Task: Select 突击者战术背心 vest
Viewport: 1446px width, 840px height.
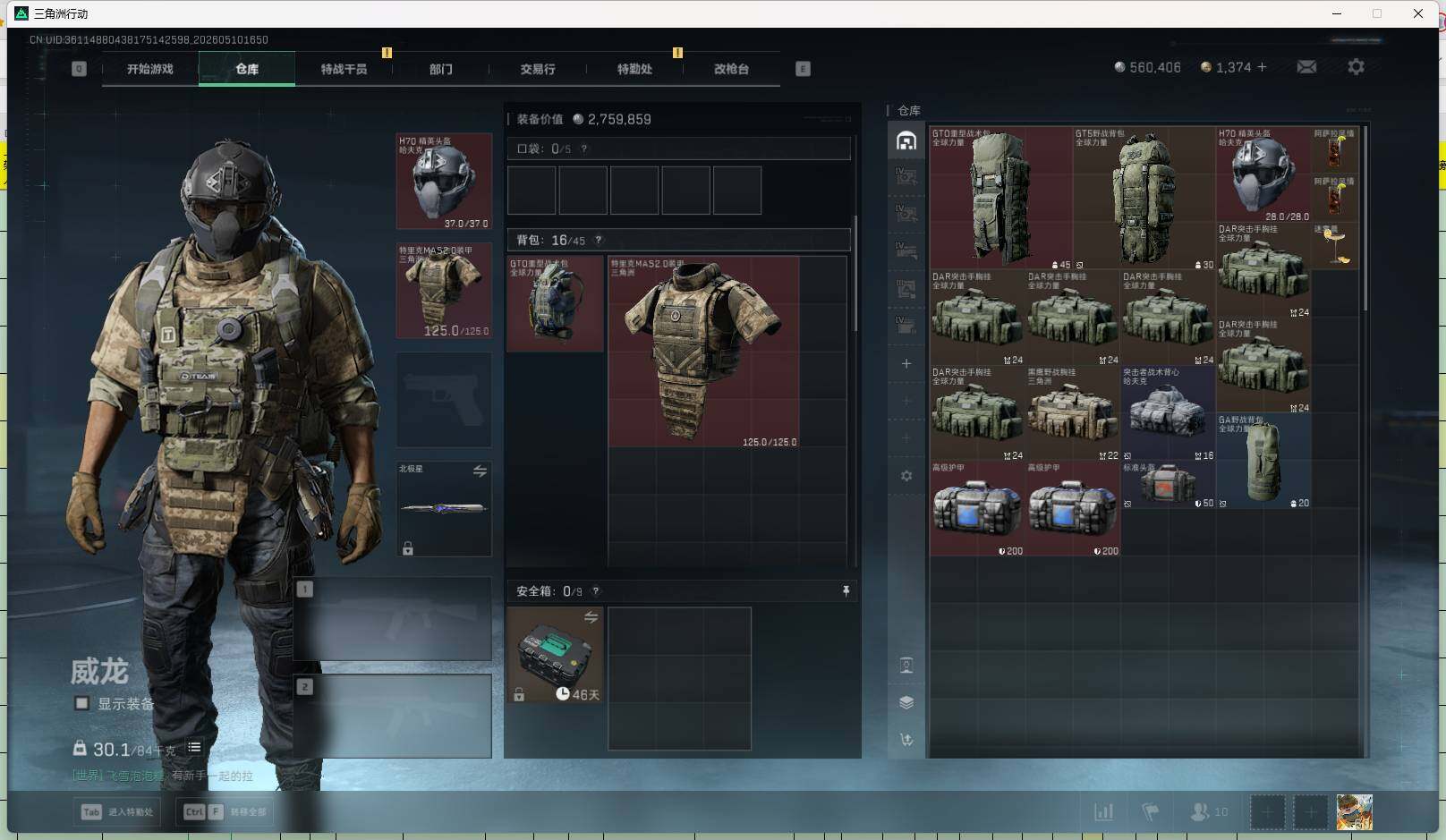Action: coord(1168,412)
